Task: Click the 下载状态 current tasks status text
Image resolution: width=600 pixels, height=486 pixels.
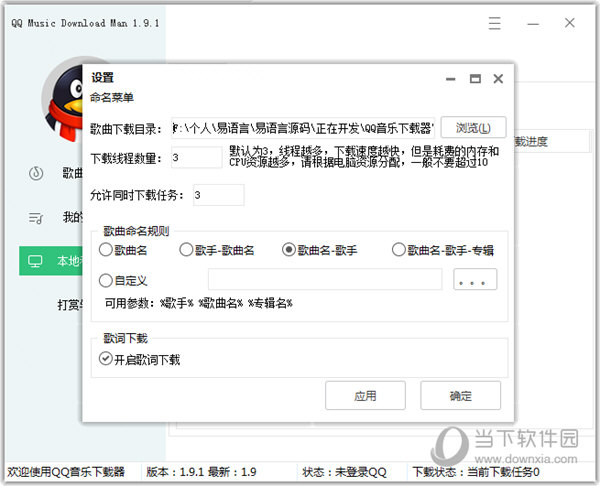Action: tap(476, 472)
